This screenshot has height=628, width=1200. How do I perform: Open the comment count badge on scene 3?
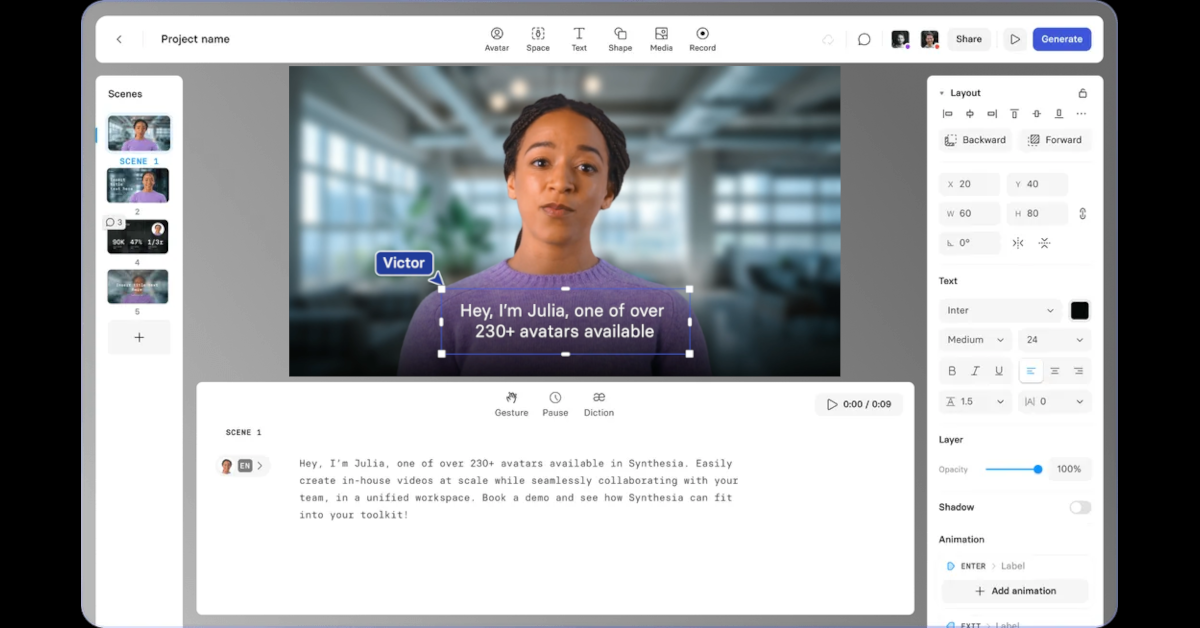[x=114, y=222]
